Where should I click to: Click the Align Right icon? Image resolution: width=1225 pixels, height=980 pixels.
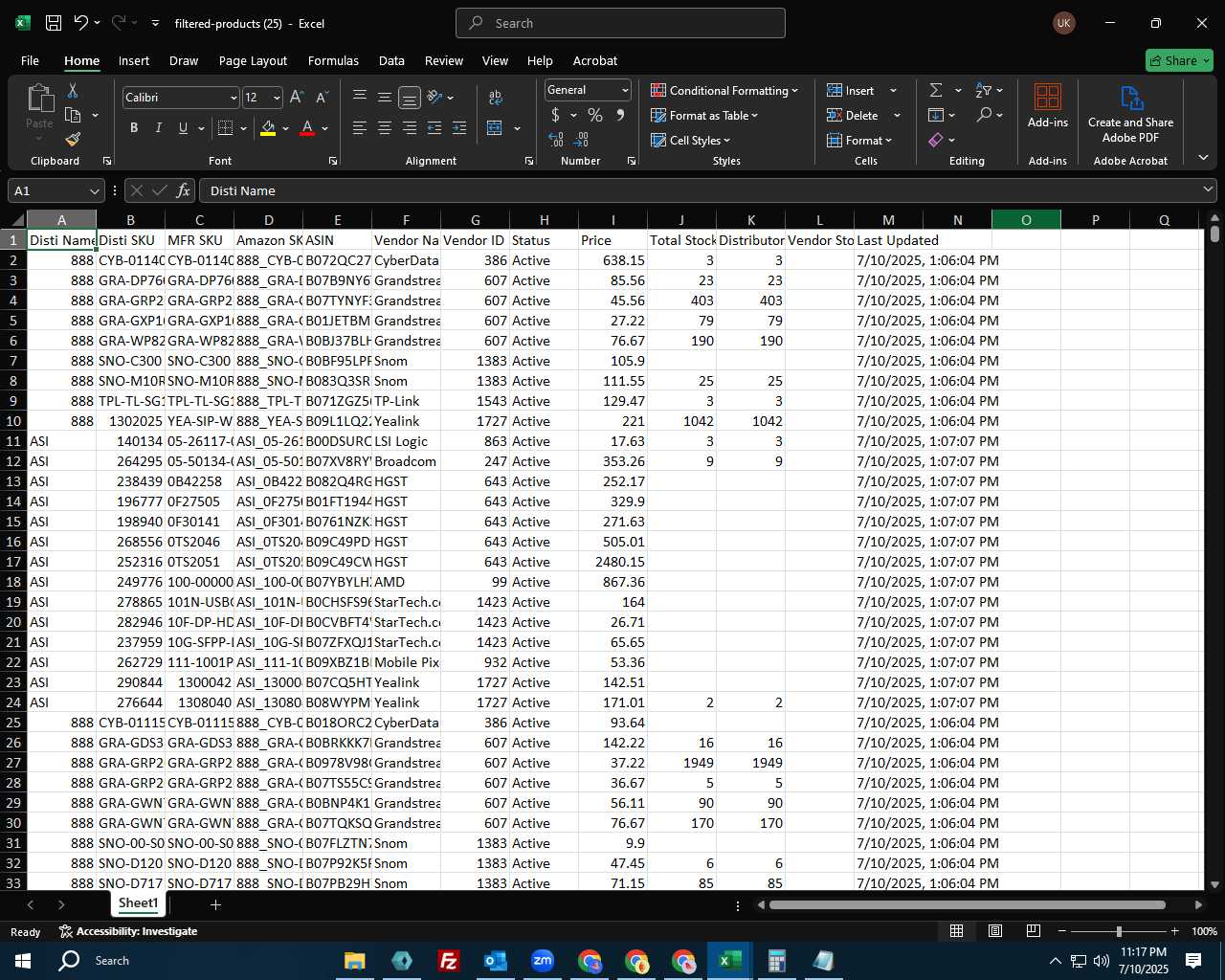click(x=410, y=127)
